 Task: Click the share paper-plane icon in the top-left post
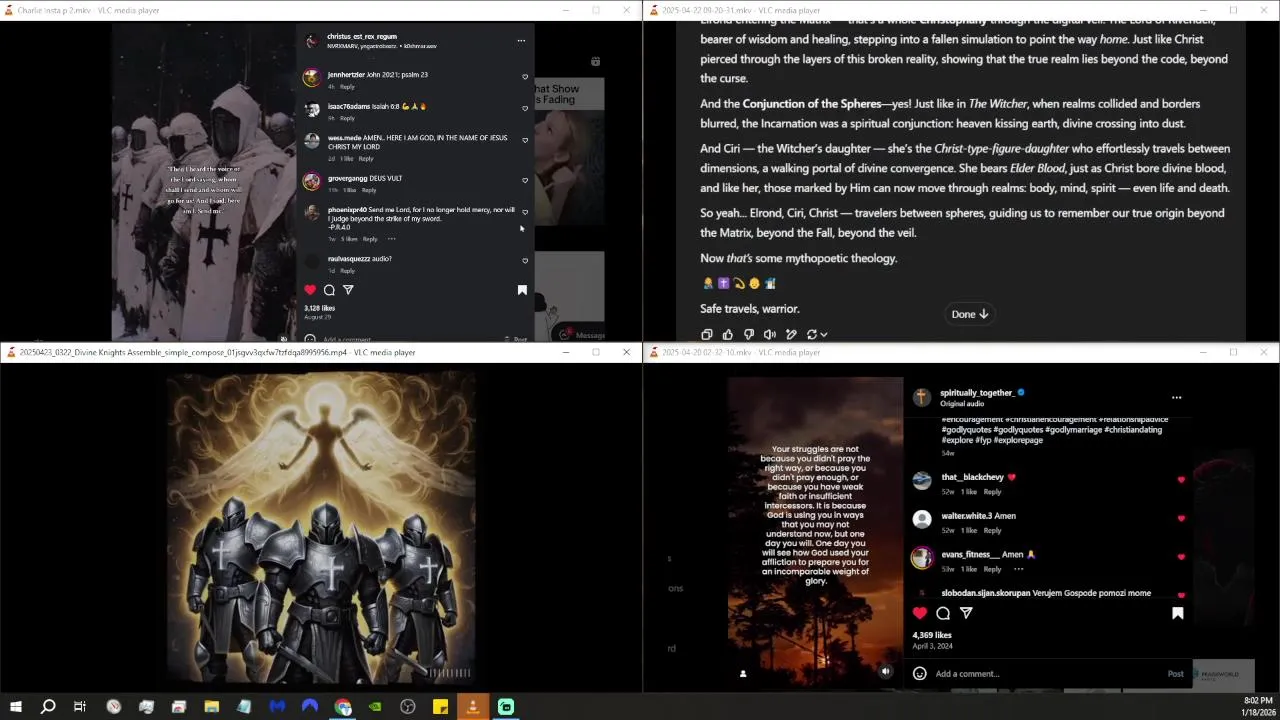pyautogui.click(x=348, y=290)
